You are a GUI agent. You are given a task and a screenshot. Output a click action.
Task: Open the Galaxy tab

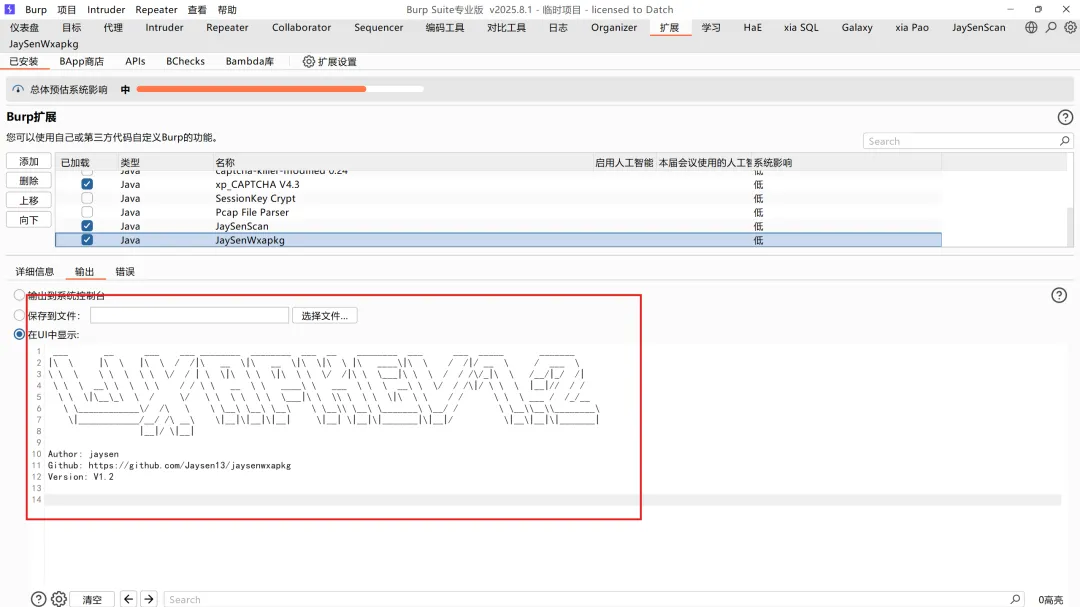tap(857, 28)
